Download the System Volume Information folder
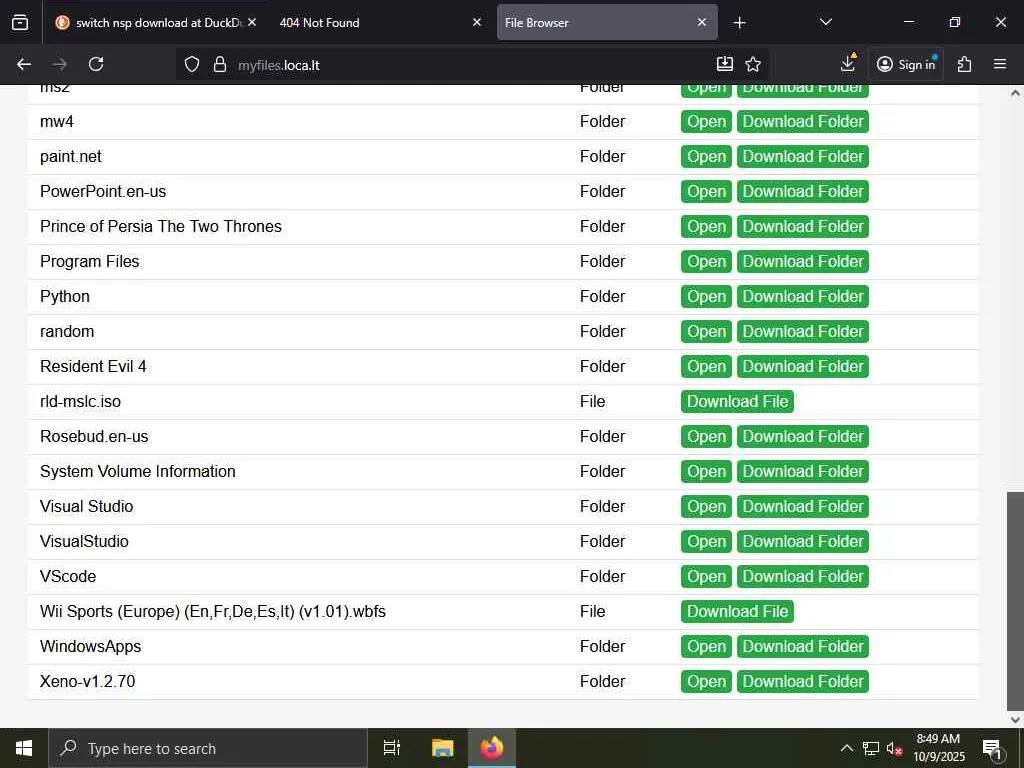1024x768 pixels. 803,472
